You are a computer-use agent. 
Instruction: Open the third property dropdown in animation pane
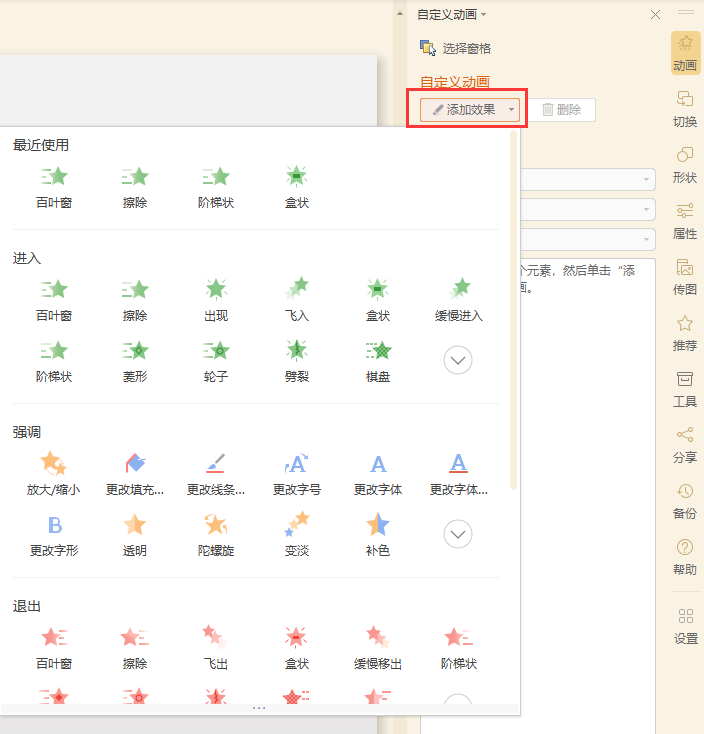click(588, 239)
